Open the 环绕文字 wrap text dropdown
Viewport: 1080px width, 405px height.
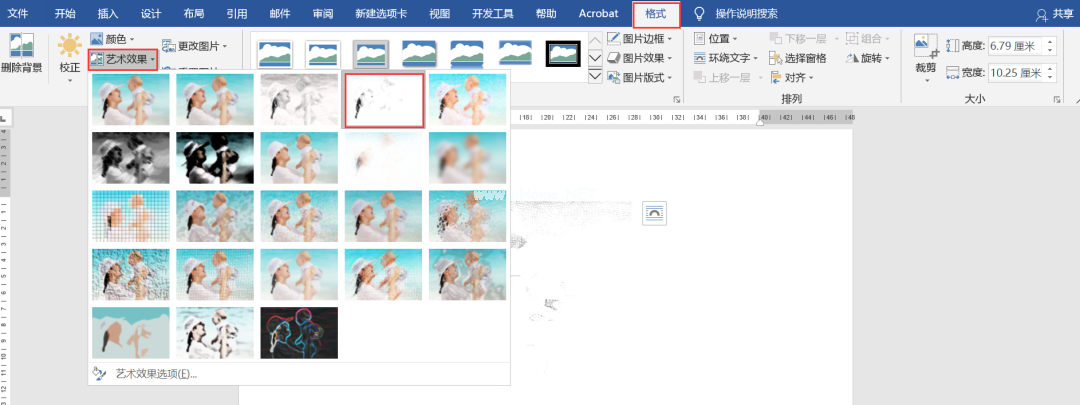[x=725, y=58]
